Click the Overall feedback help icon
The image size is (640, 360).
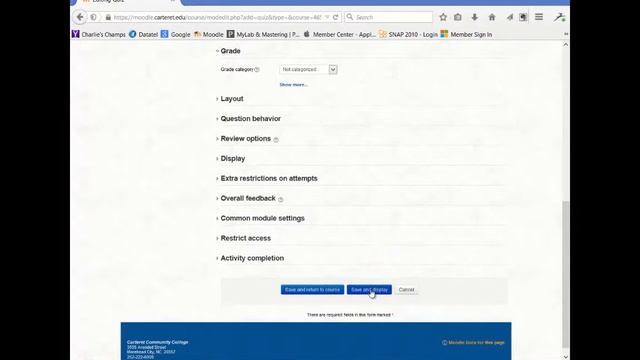[280, 199]
